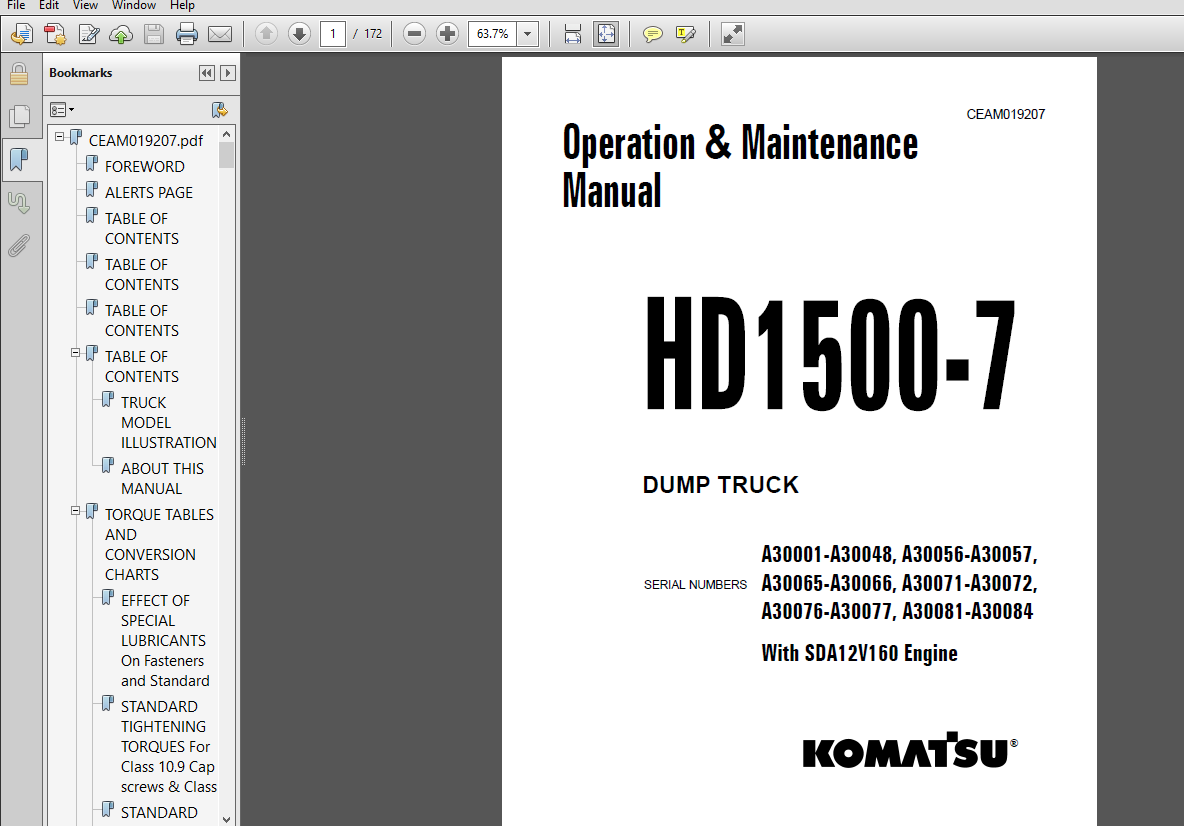The width and height of the screenshot is (1184, 826).
Task: Click the Edit/Sign document toolbar icon
Action: click(88, 34)
